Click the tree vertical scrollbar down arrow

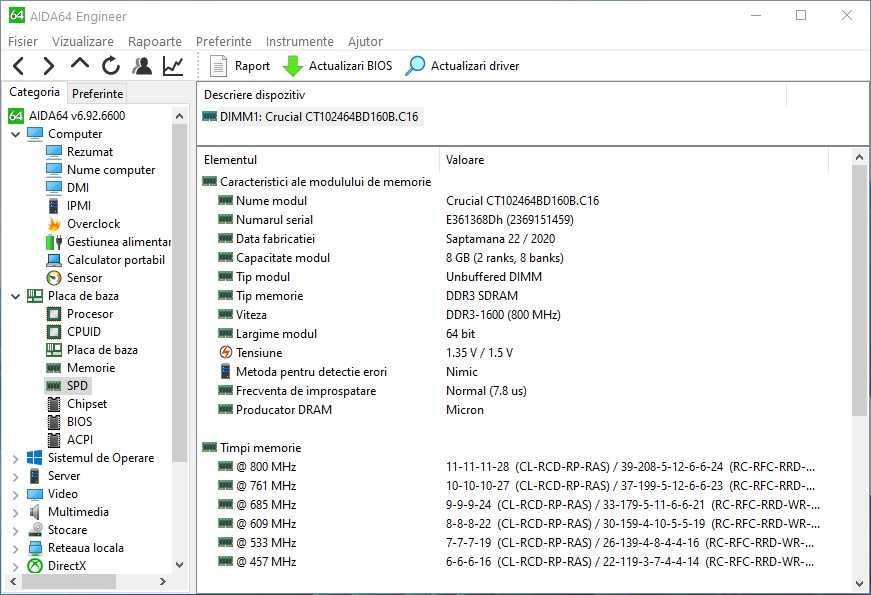point(179,564)
